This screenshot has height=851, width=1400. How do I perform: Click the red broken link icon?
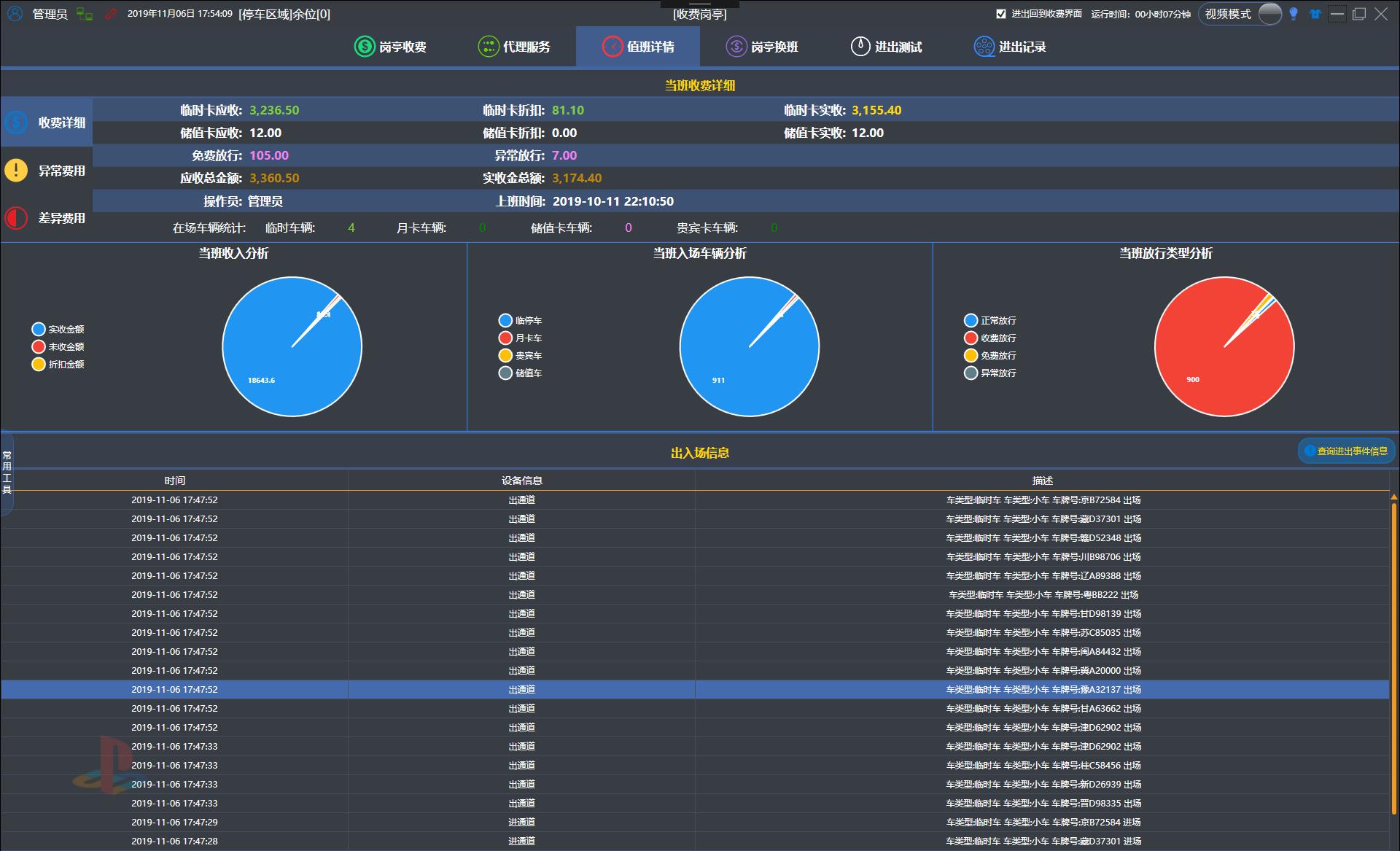pos(110,14)
